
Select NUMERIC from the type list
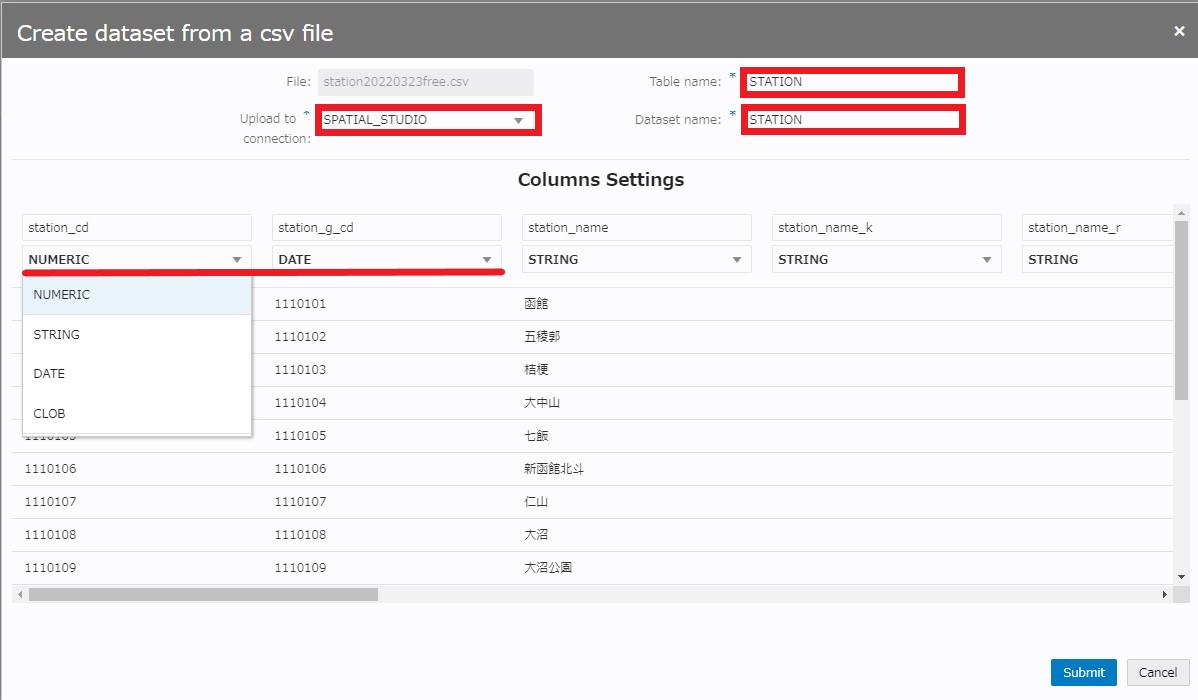click(x=136, y=295)
